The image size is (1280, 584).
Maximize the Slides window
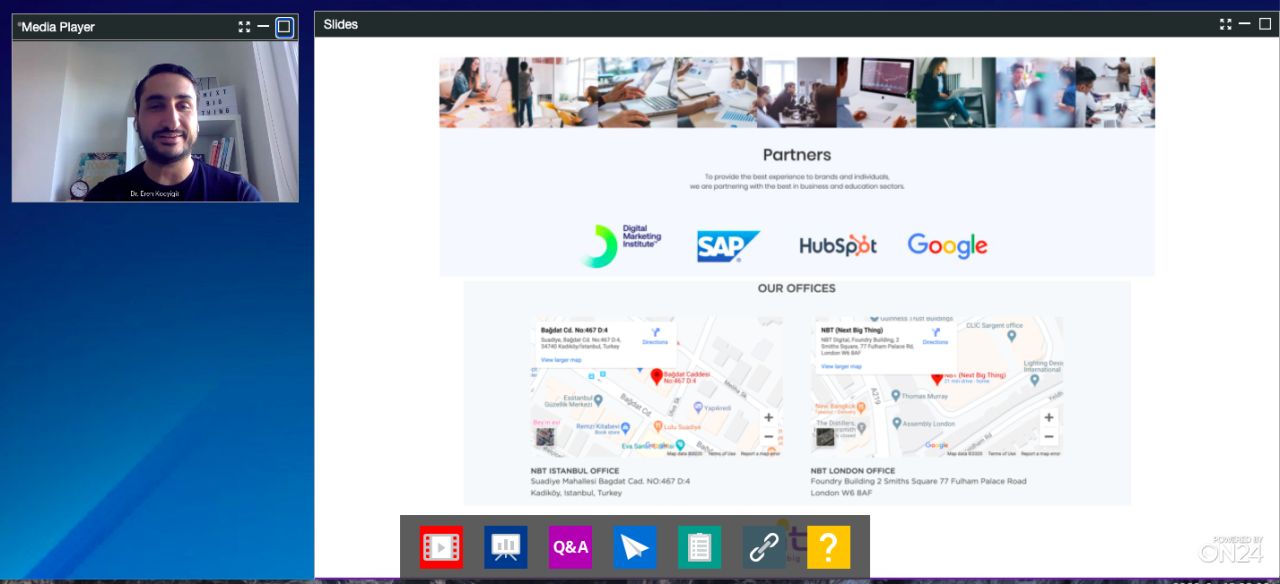pyautogui.click(x=1265, y=24)
